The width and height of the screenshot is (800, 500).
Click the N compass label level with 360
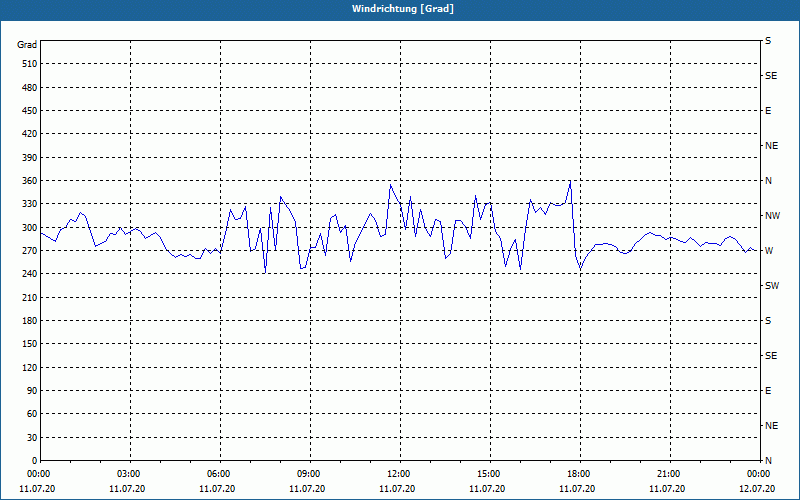pos(768,181)
